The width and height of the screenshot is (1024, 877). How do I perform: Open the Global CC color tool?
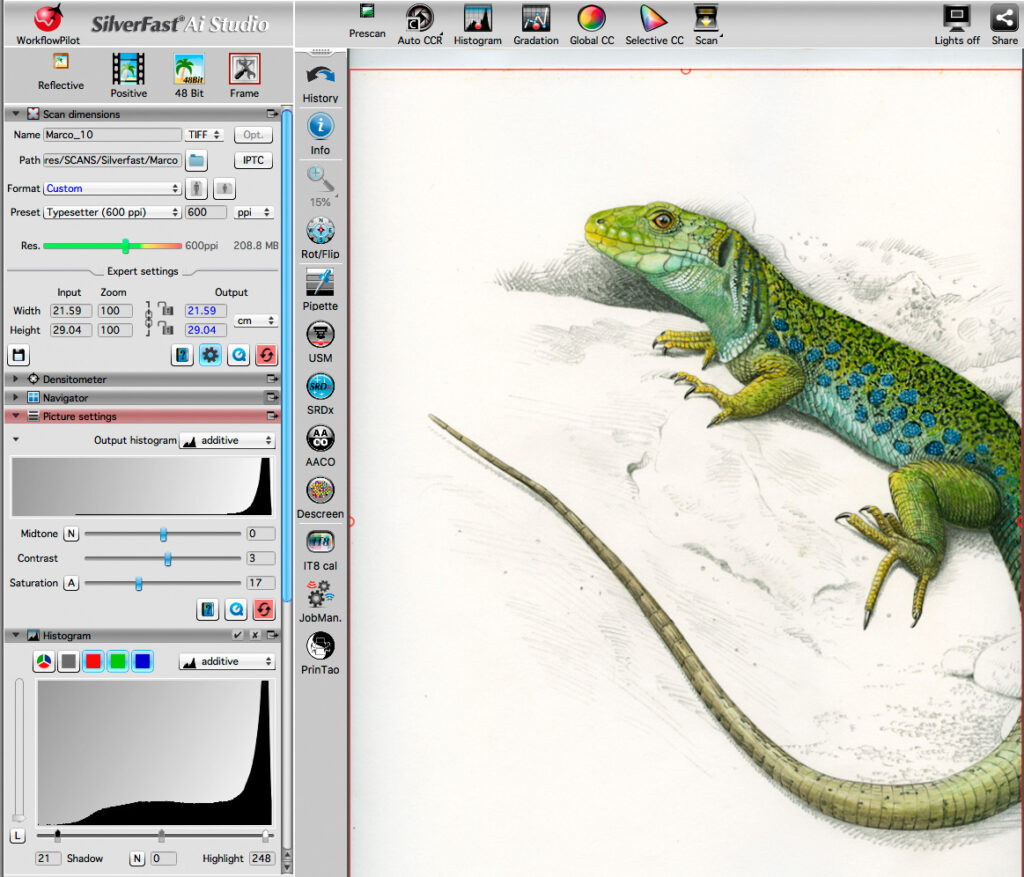point(592,19)
